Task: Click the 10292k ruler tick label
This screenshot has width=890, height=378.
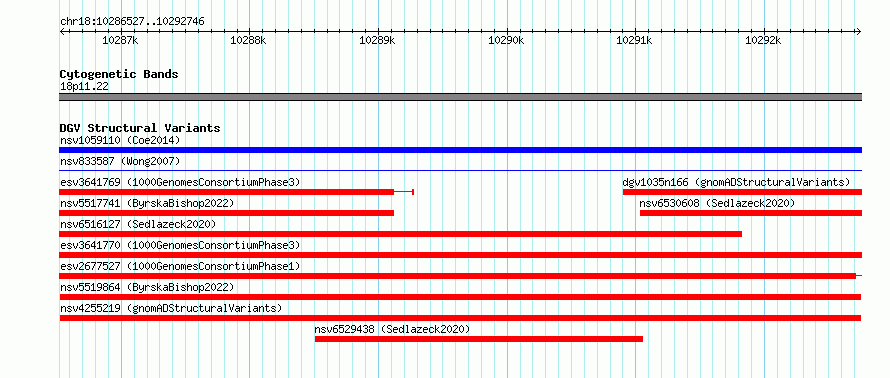Action: 763,41
